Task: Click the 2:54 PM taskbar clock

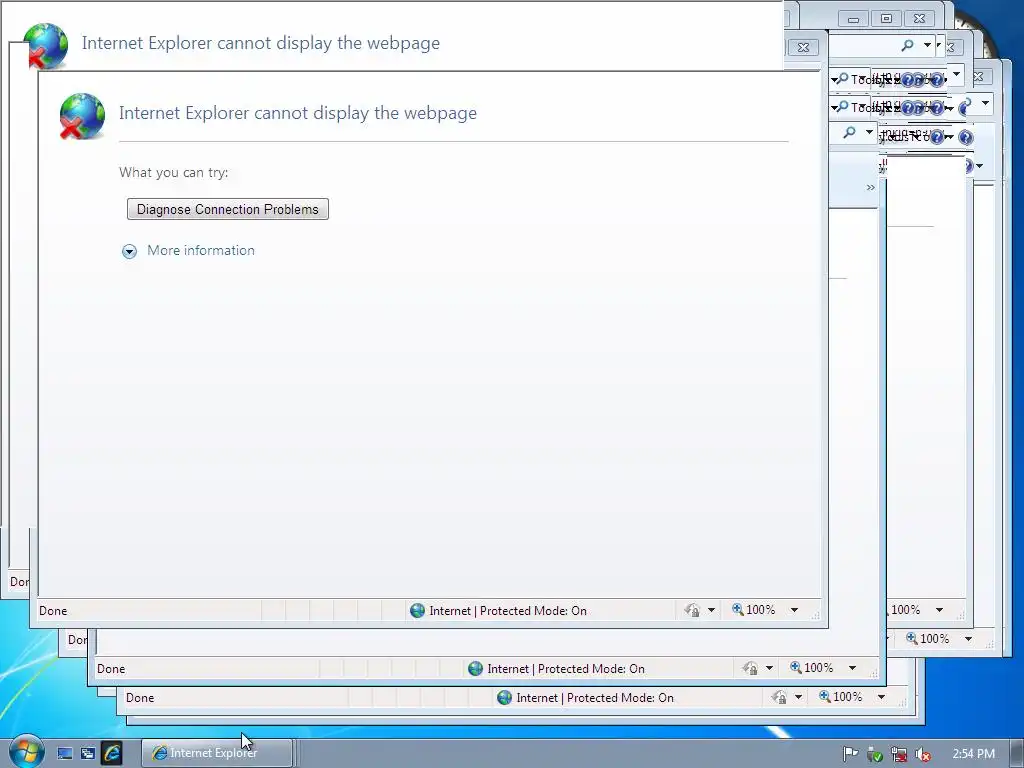Action: coord(973,754)
